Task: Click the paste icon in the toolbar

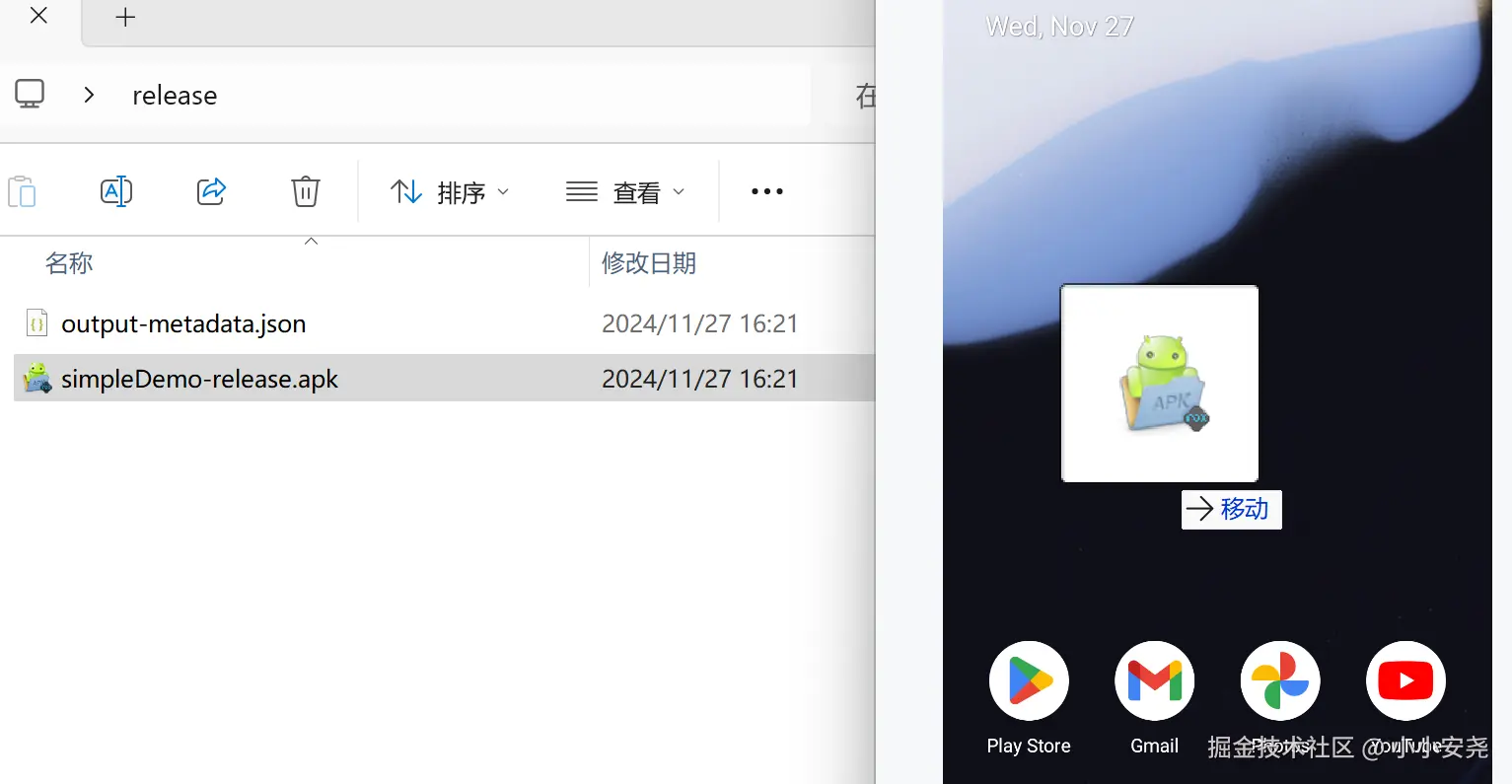Action: click(x=22, y=191)
